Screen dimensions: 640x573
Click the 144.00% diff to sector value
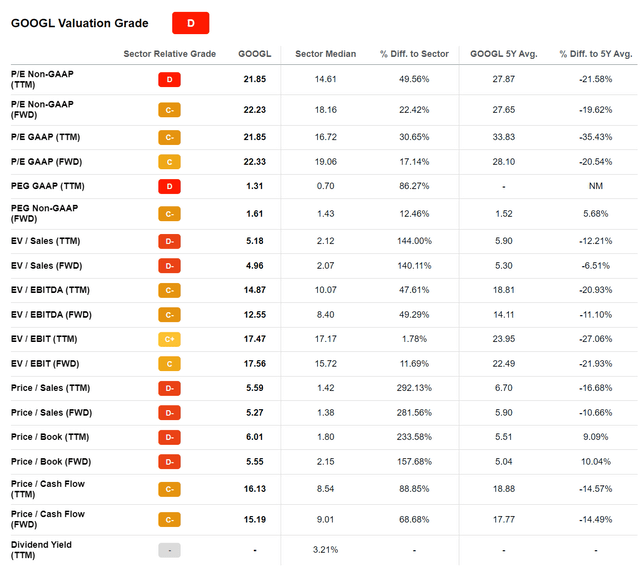[414, 241]
